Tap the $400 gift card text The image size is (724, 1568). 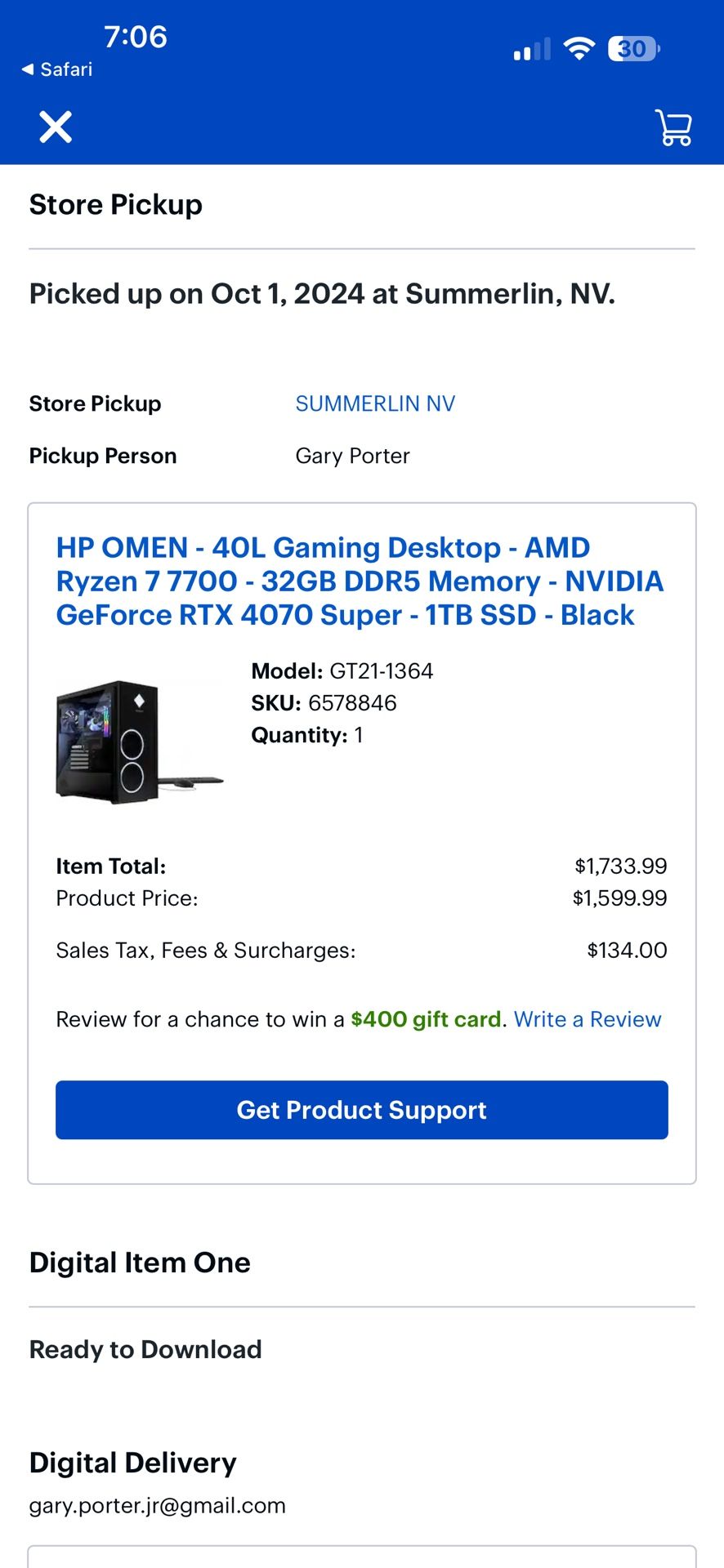(x=425, y=1019)
